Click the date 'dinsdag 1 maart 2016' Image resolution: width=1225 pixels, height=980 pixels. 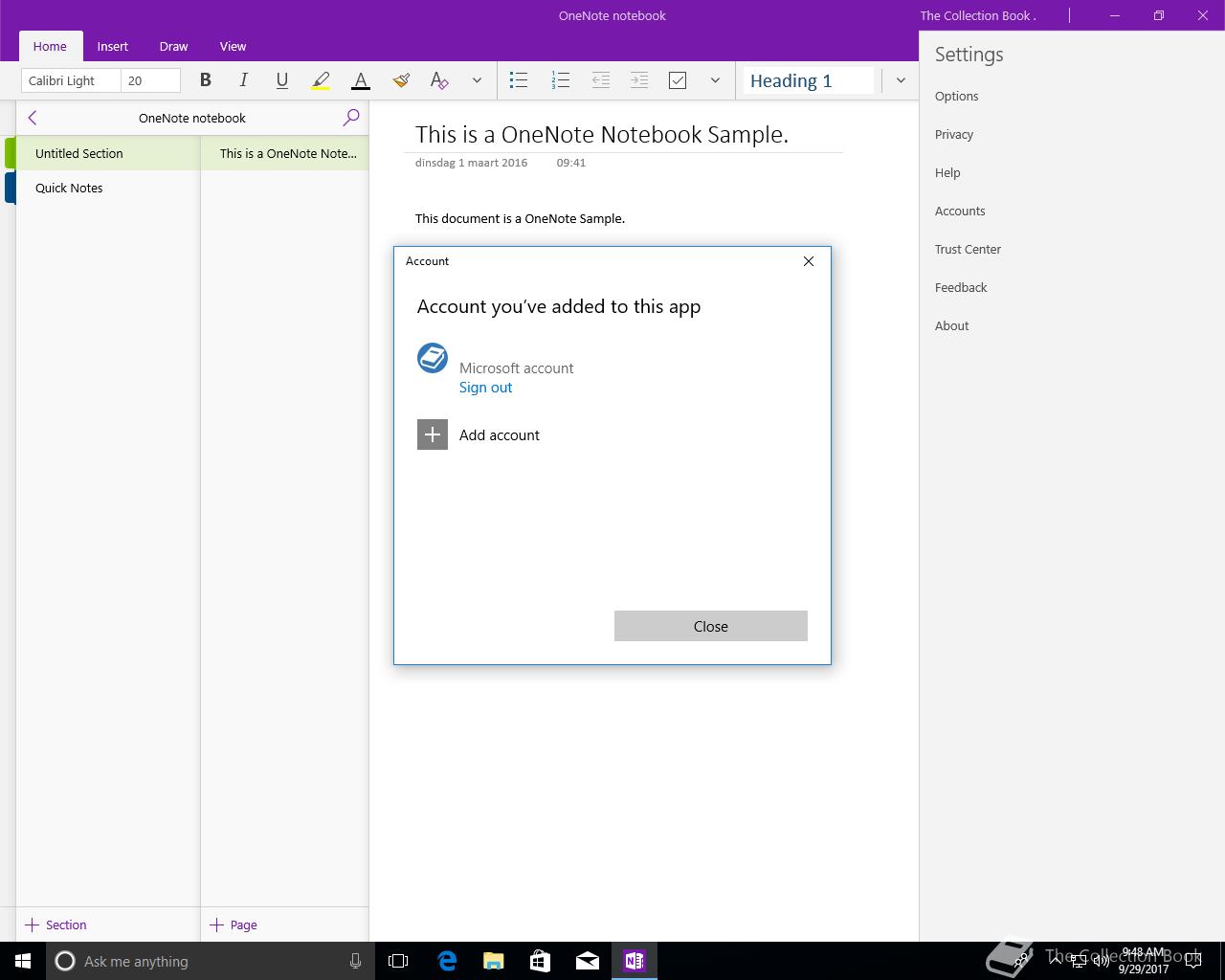point(471,163)
